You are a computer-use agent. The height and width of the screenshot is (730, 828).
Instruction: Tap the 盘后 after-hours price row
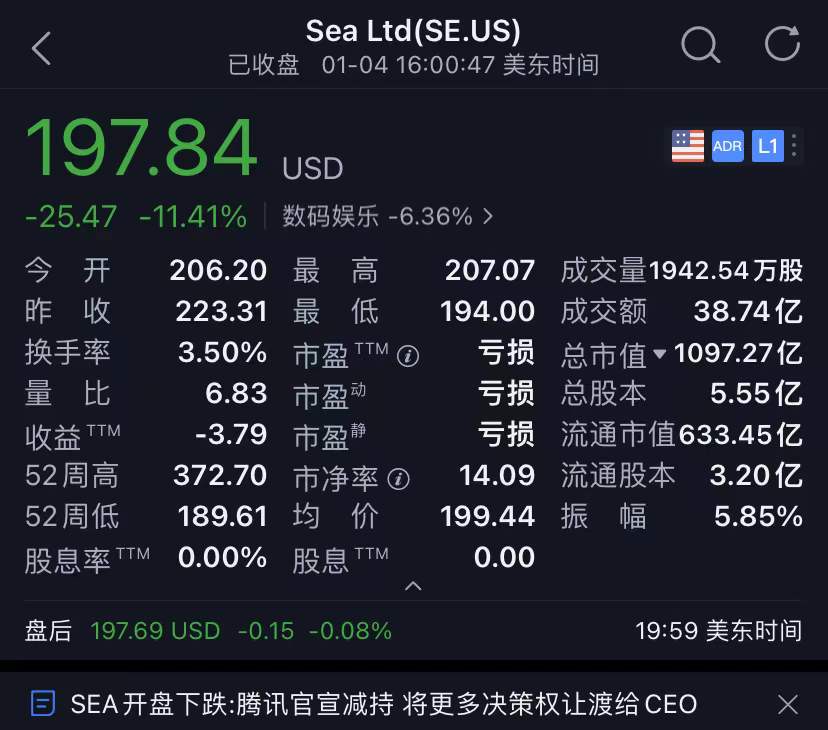pyautogui.click(x=413, y=631)
